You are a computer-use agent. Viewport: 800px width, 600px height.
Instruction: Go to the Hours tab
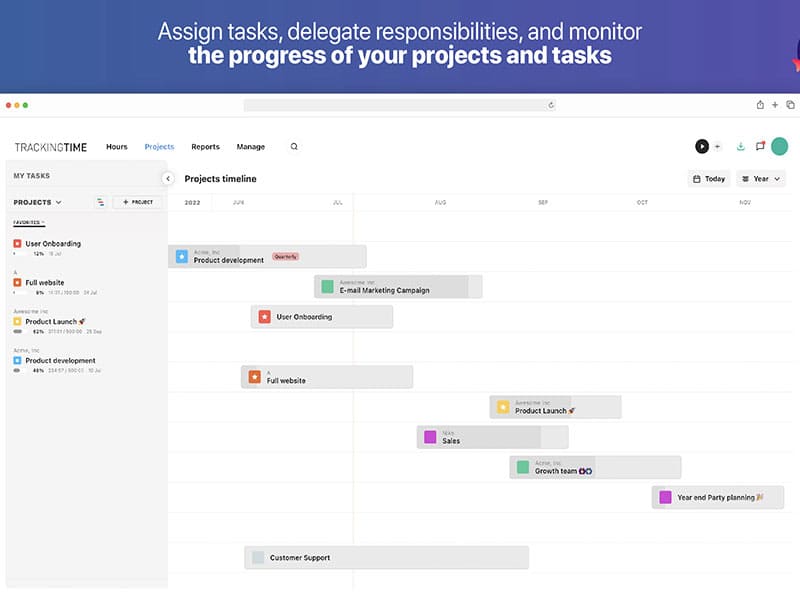tap(117, 147)
